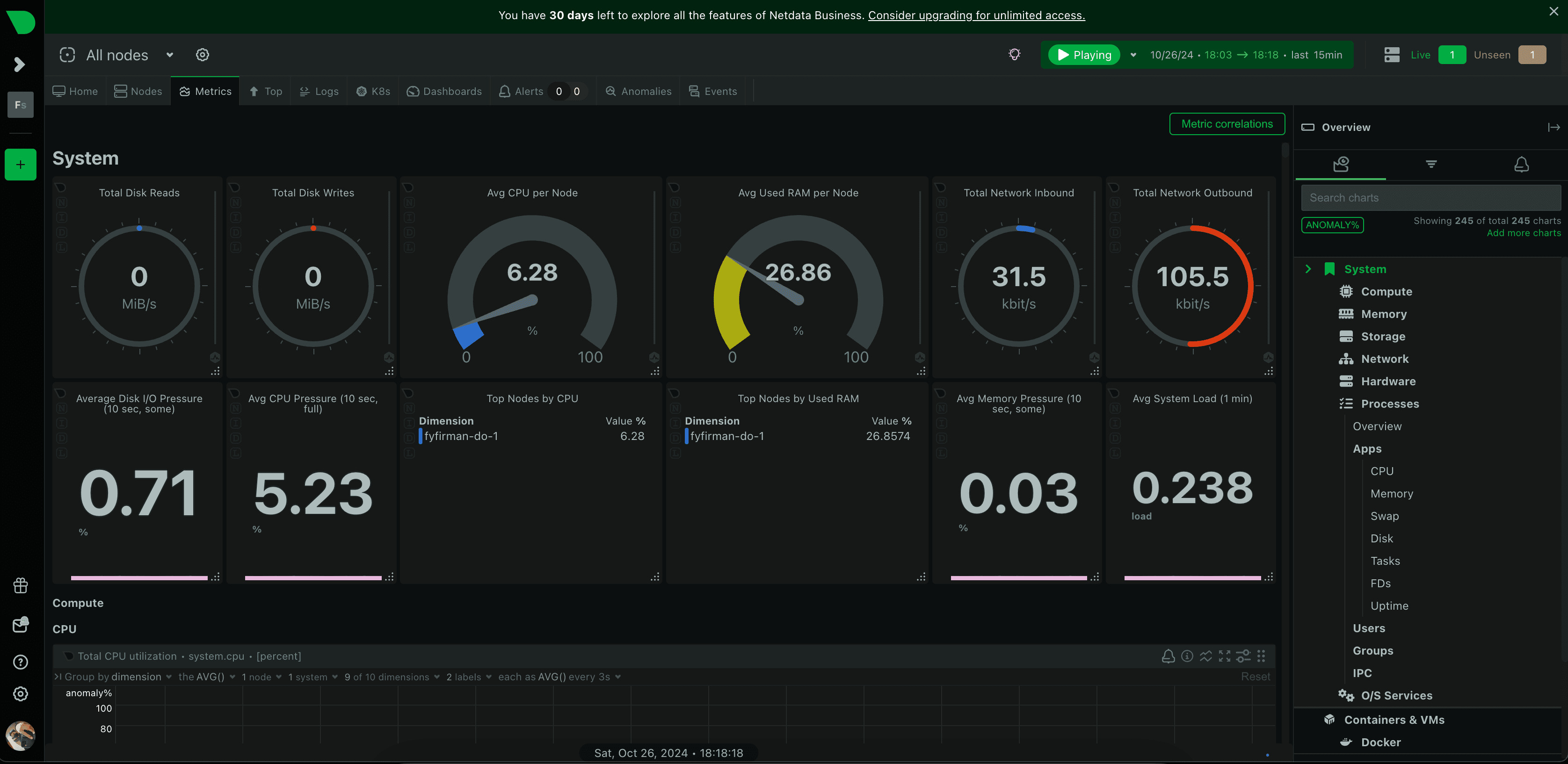The width and height of the screenshot is (1568, 764).
Task: Open the user profile avatar
Action: (20, 735)
